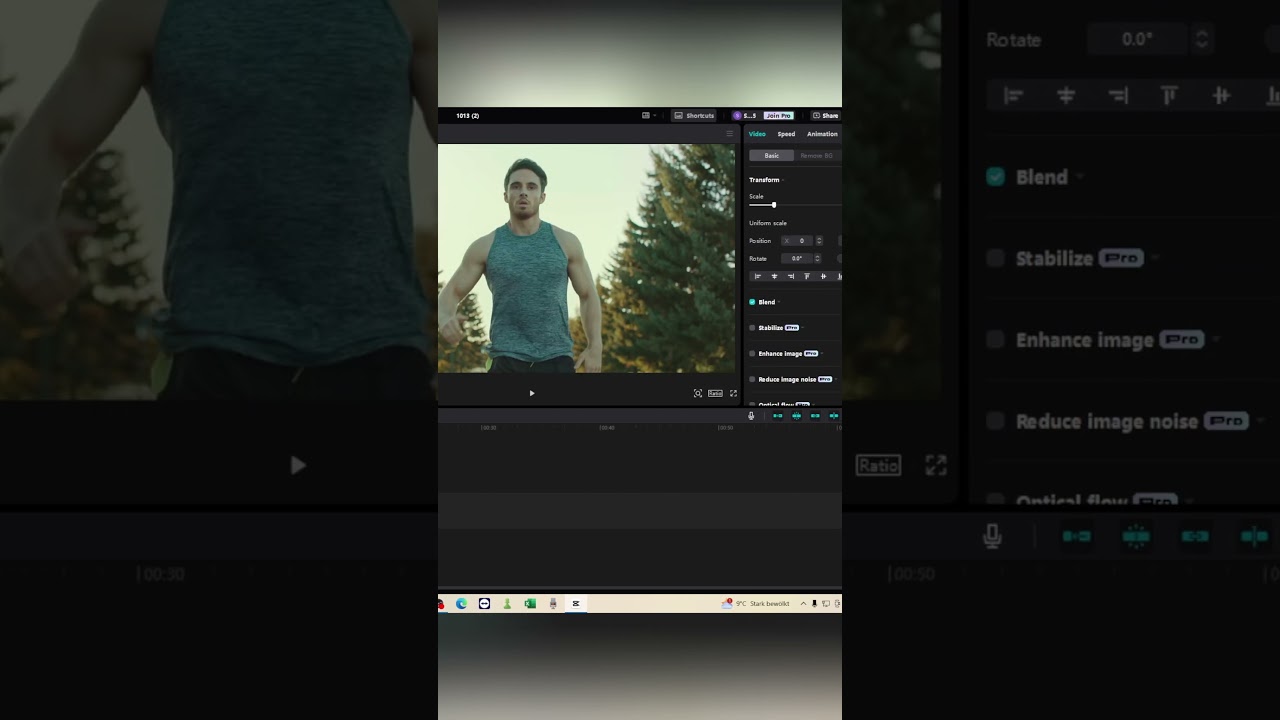Jump to 00:40 on the timeline ruler
The height and width of the screenshot is (720, 1280).
click(x=606, y=428)
